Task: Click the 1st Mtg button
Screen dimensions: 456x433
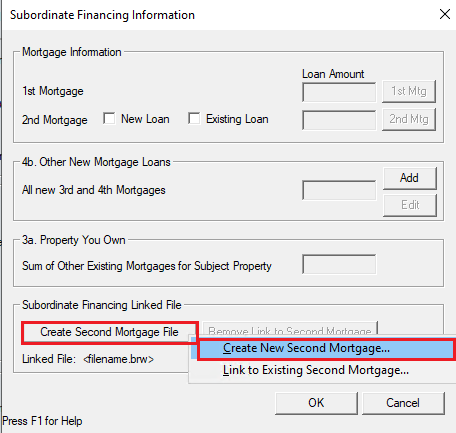Action: [x=409, y=91]
